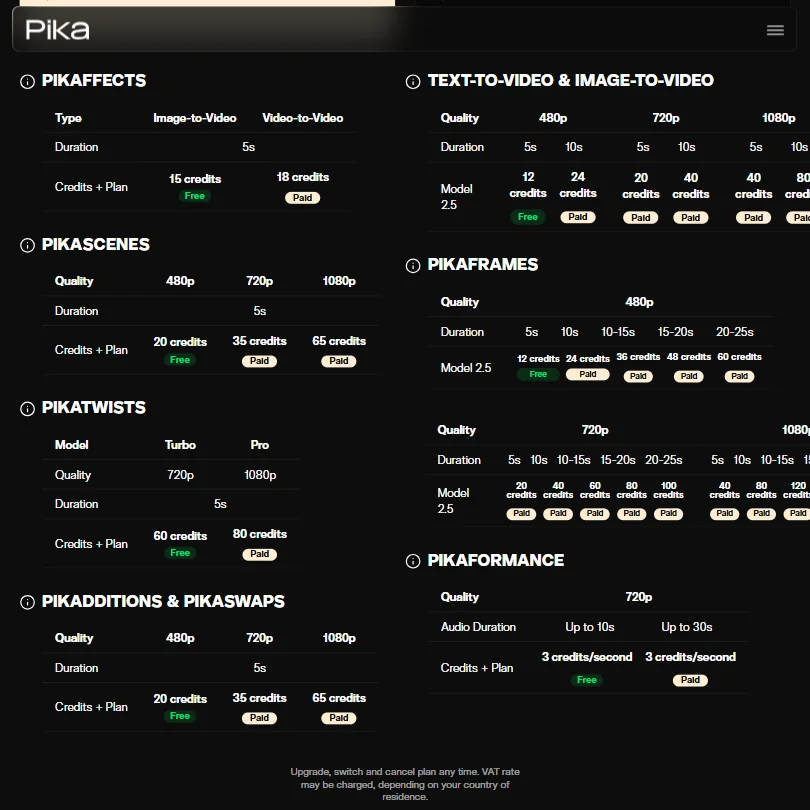Screen dimensions: 810x810
Task: Click the 60 credits value in Pikatwists
Action: [x=180, y=536]
